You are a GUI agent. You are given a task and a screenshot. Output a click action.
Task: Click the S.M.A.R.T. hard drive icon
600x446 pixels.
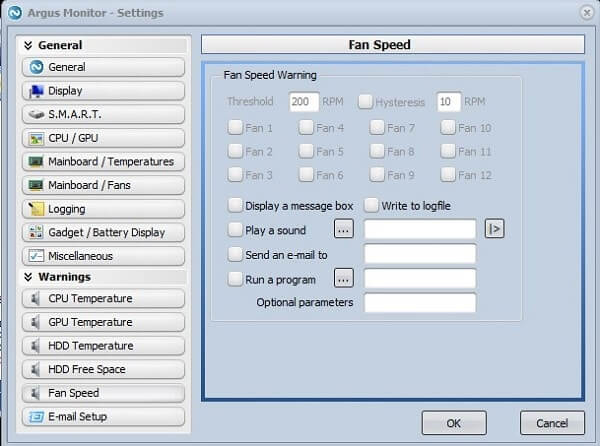36,114
